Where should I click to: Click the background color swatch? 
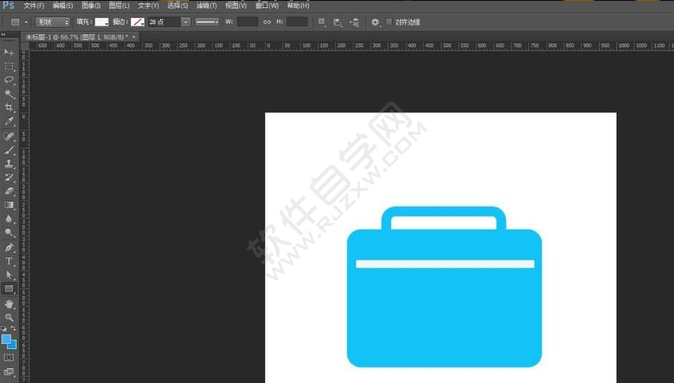pos(13,345)
